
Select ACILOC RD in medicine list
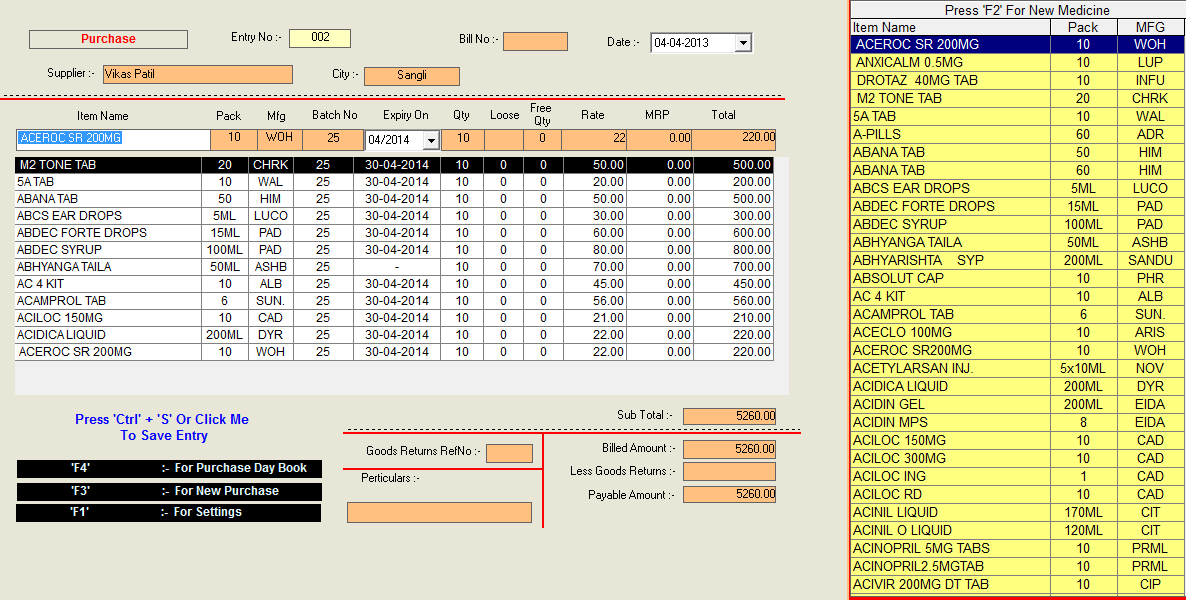pos(1018,495)
